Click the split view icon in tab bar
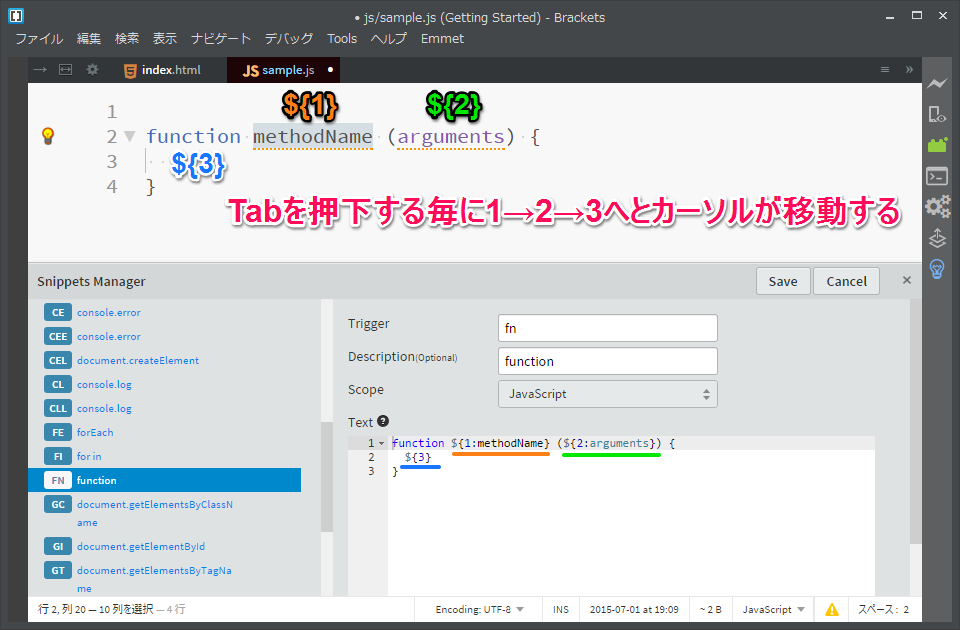This screenshot has width=960, height=630. click(x=66, y=70)
